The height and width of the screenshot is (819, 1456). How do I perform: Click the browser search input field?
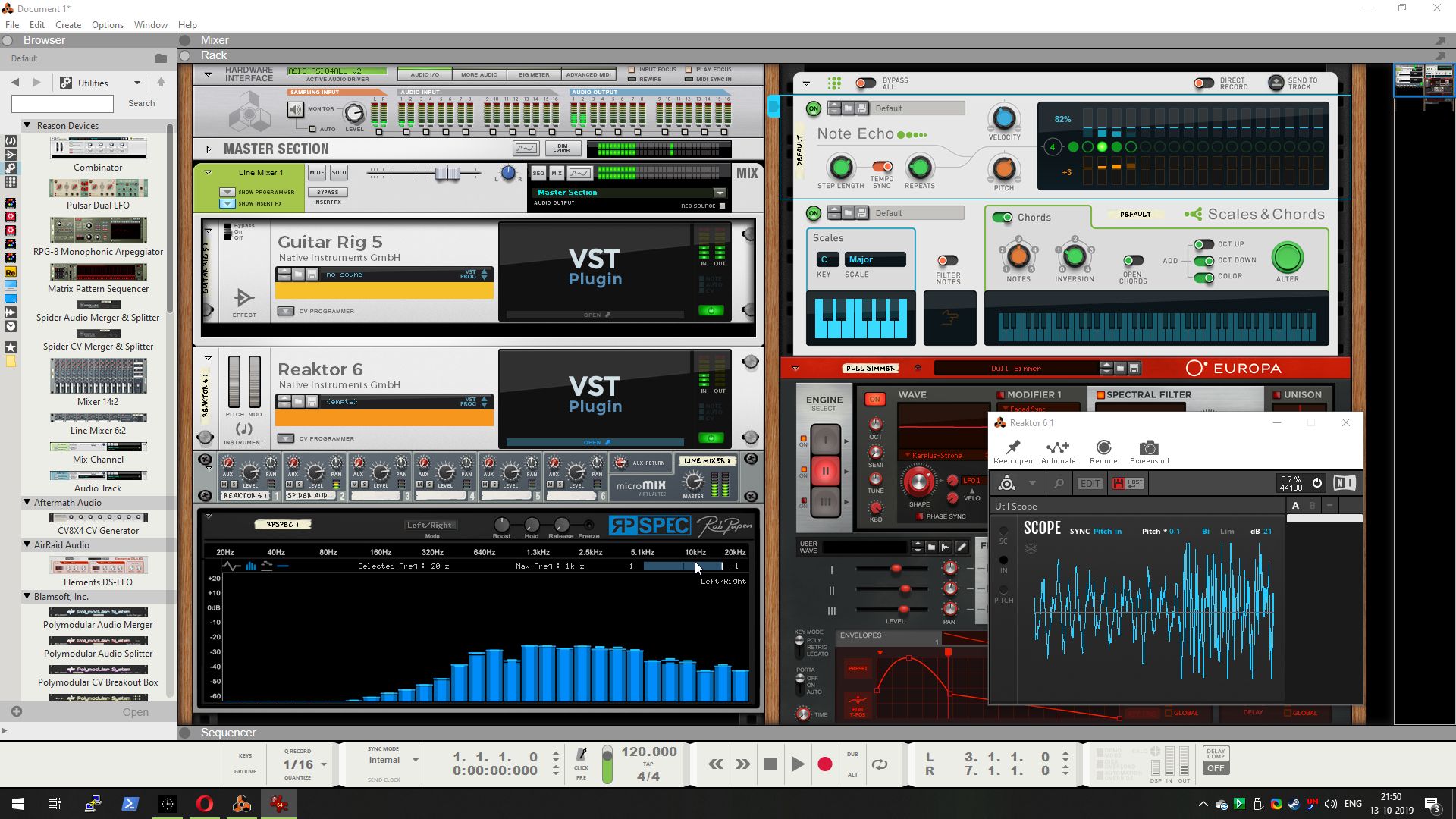[x=62, y=104]
